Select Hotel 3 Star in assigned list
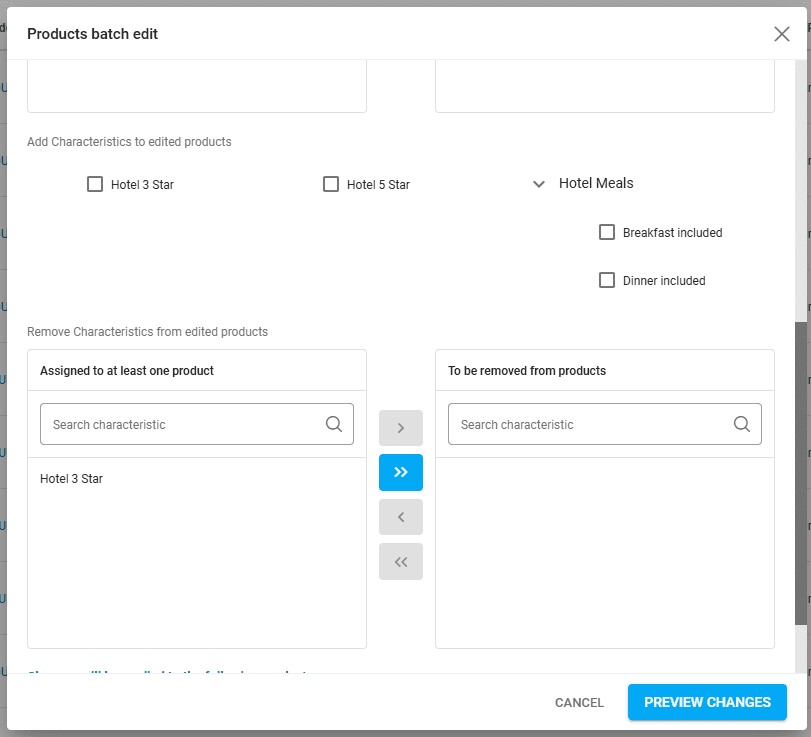The image size is (811, 737). pyautogui.click(x=72, y=479)
